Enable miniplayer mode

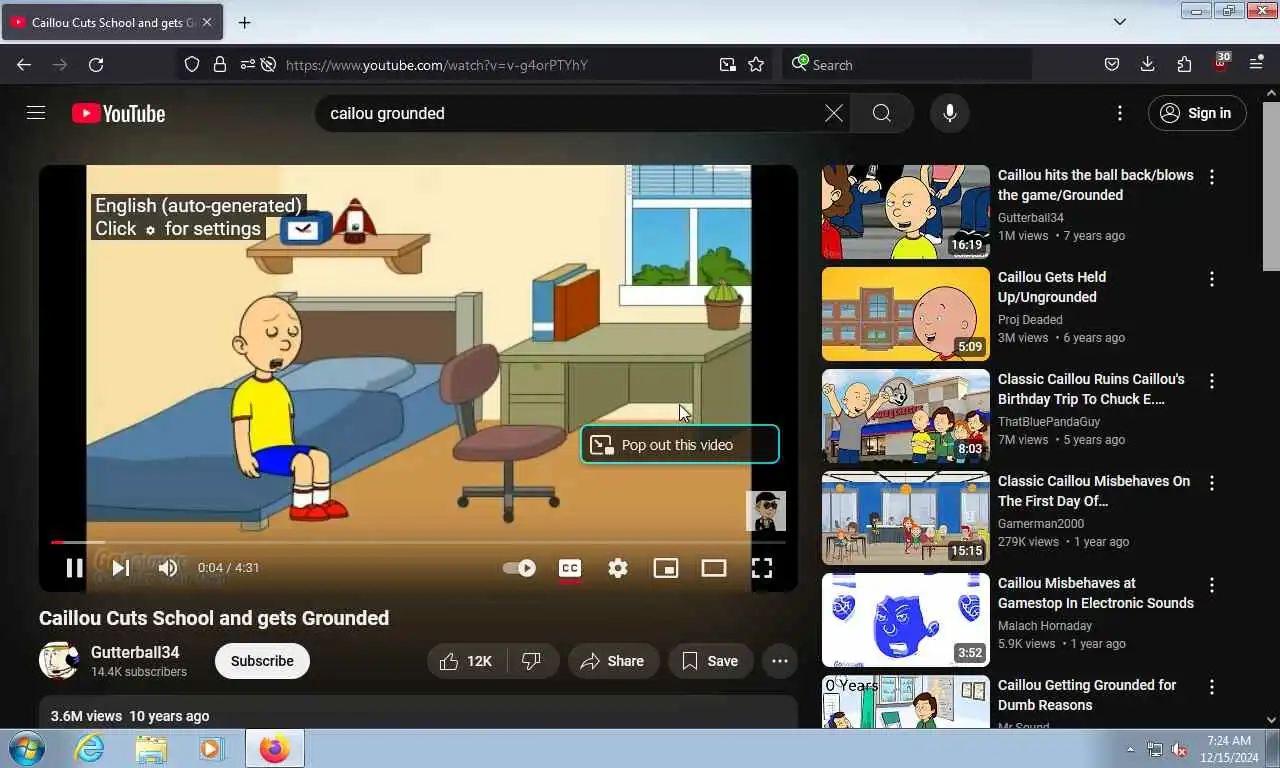click(x=666, y=568)
